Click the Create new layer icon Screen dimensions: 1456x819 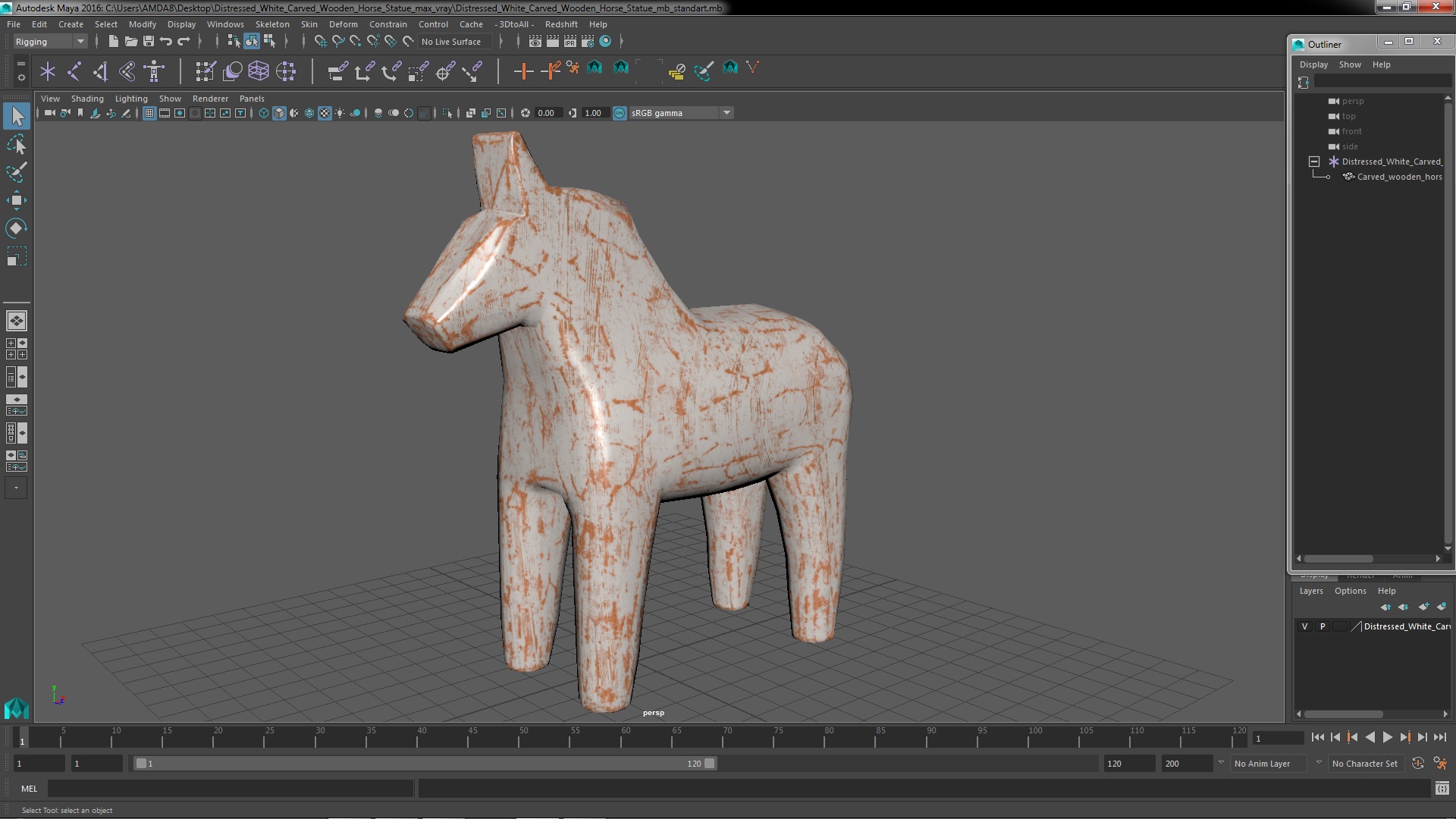(1423, 607)
